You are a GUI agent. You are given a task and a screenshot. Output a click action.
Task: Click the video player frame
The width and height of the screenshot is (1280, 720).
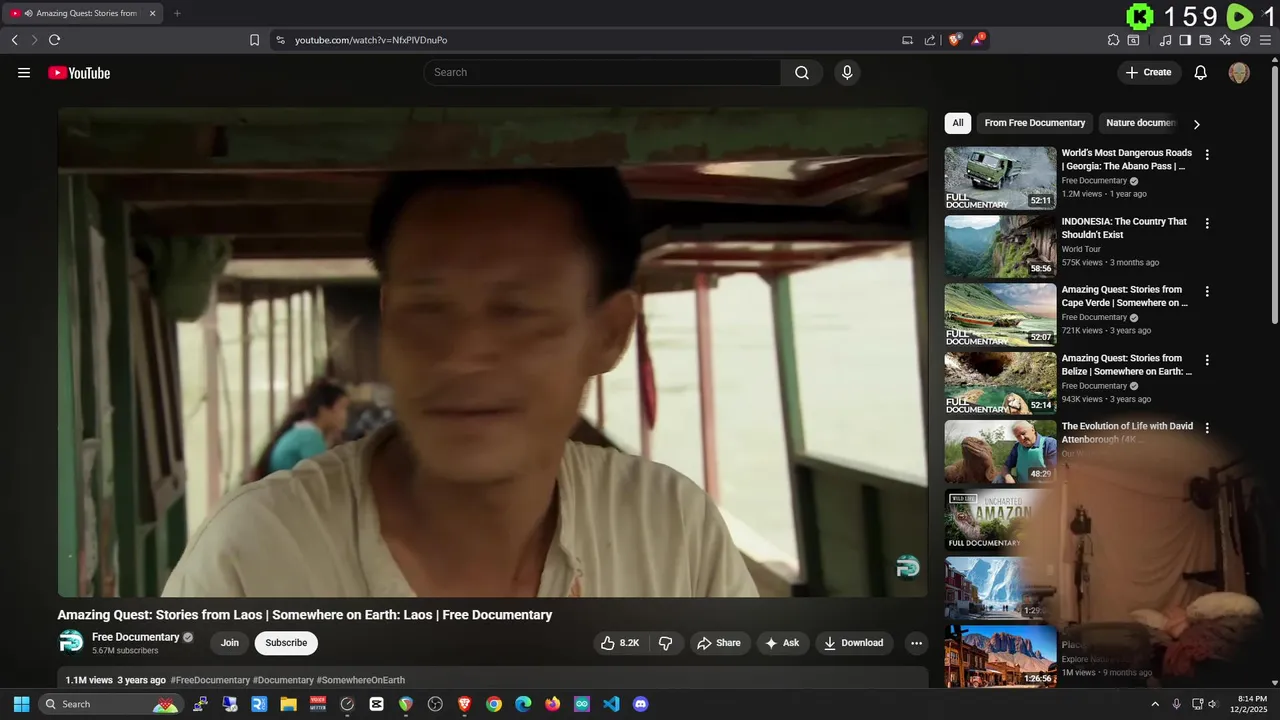pyautogui.click(x=493, y=352)
